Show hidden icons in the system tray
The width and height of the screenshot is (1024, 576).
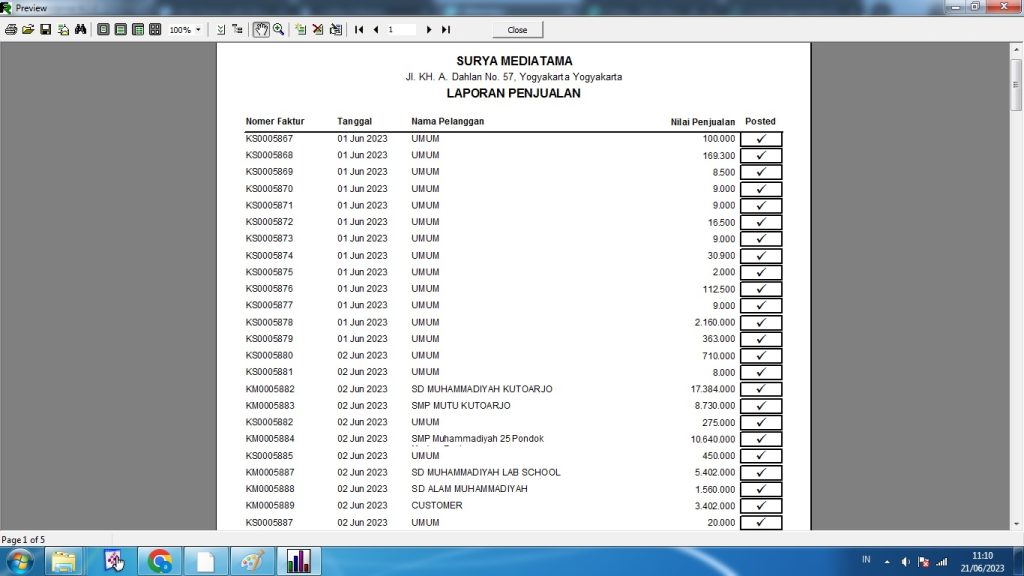coord(886,561)
